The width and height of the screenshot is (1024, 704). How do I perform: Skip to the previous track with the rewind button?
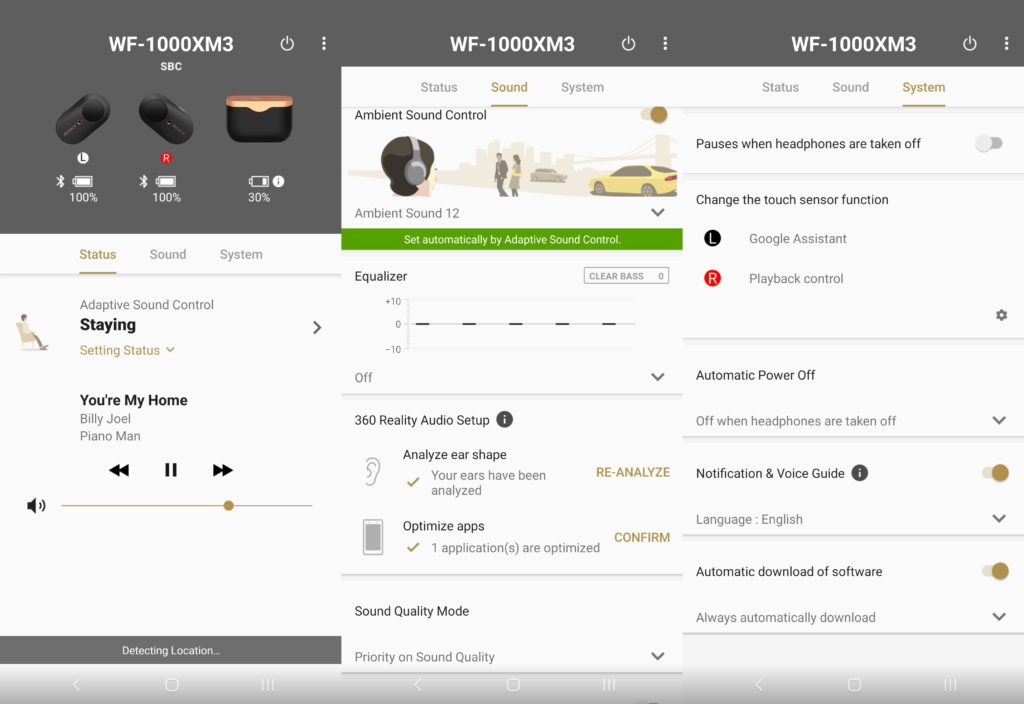119,470
